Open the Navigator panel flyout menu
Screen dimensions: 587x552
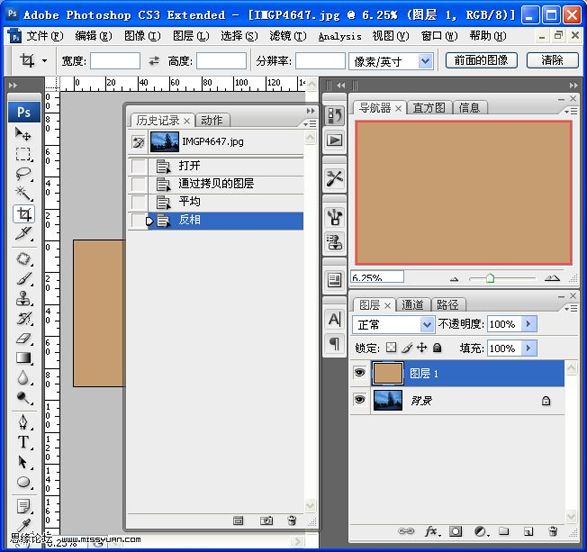[571, 112]
